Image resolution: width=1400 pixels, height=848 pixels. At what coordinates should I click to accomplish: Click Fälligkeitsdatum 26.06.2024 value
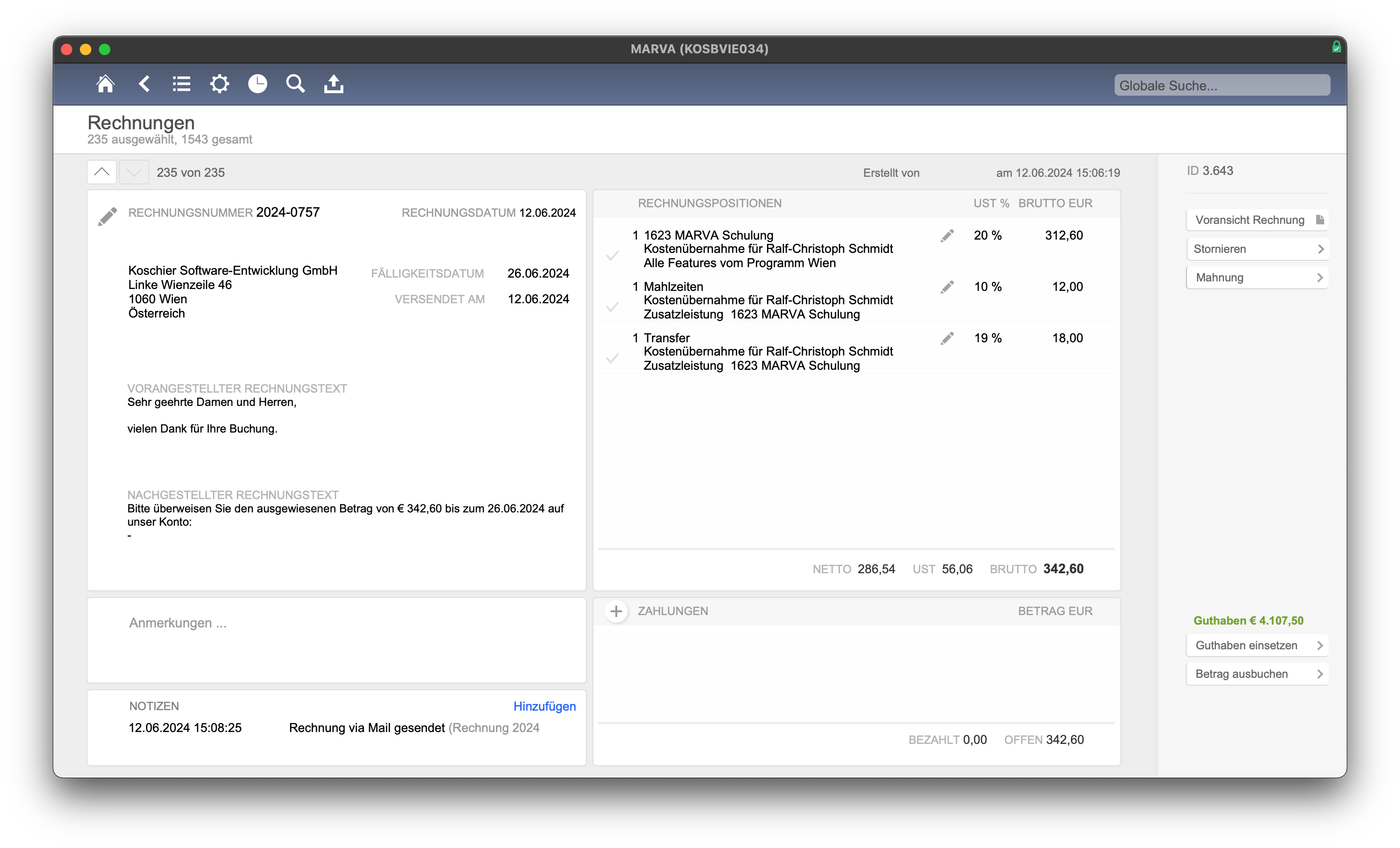tap(538, 273)
